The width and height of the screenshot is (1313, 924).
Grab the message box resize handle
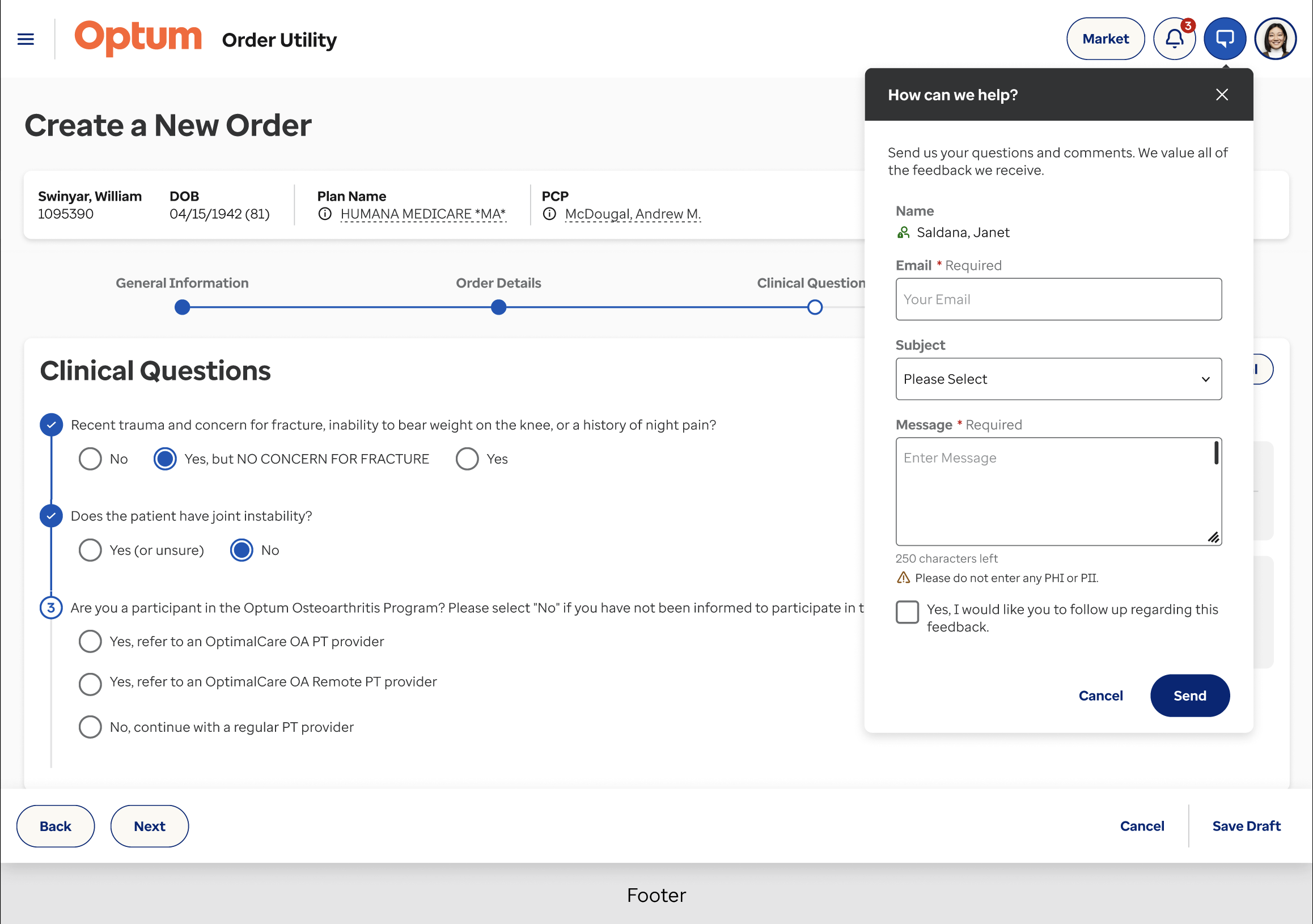[1213, 537]
